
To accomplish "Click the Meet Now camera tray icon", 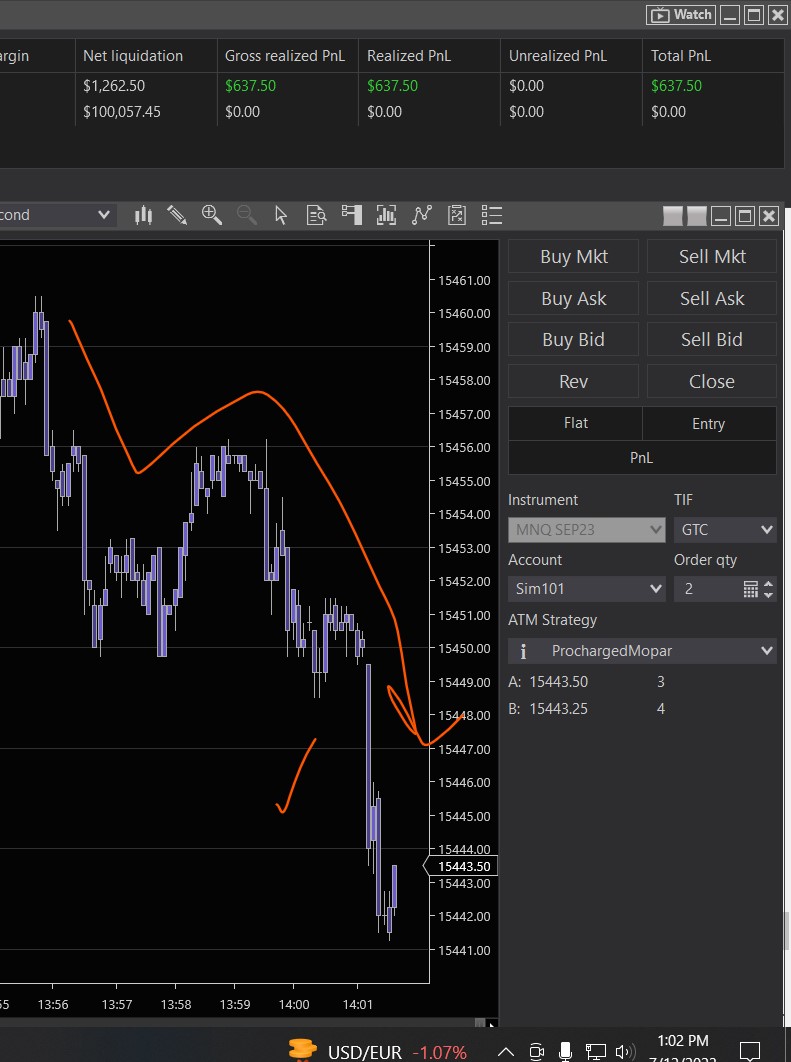I will coord(536,1052).
